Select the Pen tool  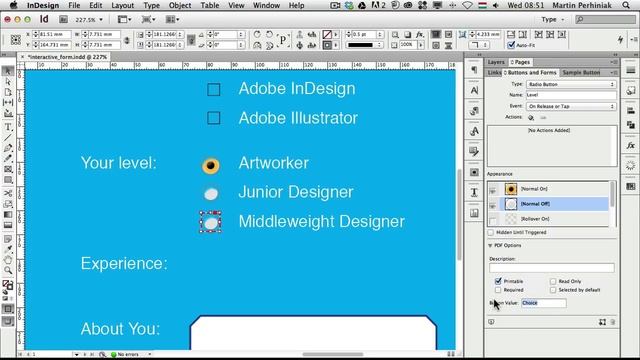[8, 148]
